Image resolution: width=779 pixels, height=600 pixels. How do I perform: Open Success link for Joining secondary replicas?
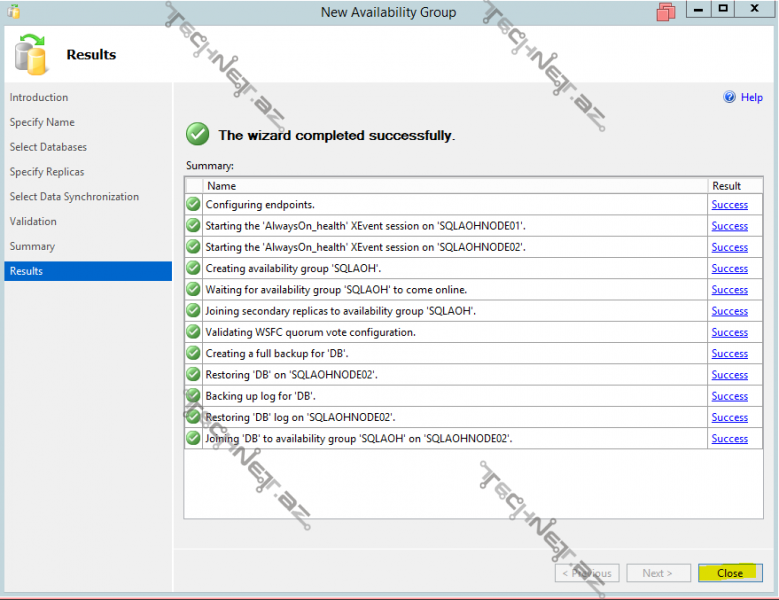point(729,311)
